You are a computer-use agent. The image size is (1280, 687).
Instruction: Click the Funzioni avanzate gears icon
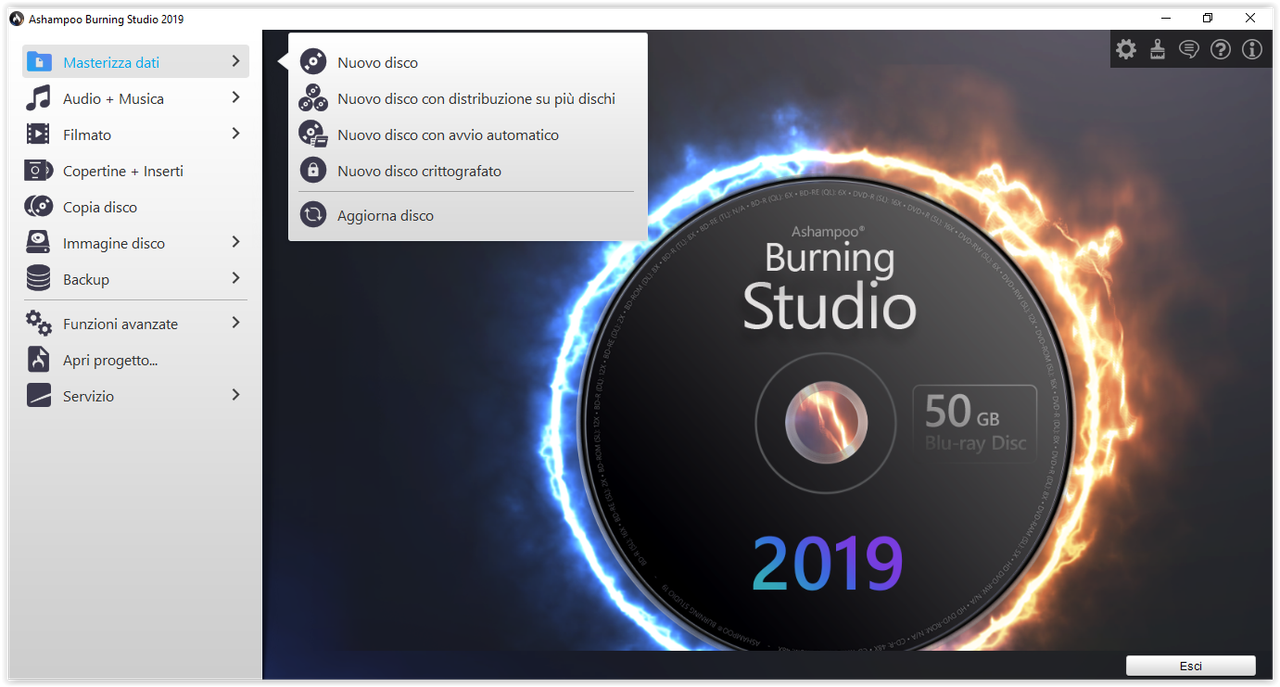(x=38, y=323)
